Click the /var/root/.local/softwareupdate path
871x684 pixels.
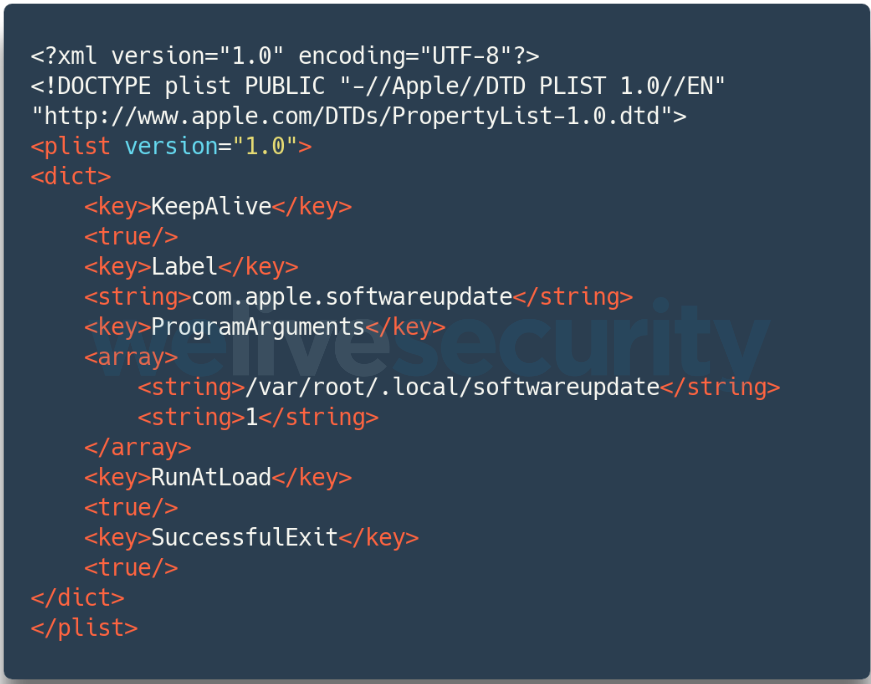pyautogui.click(x=453, y=387)
